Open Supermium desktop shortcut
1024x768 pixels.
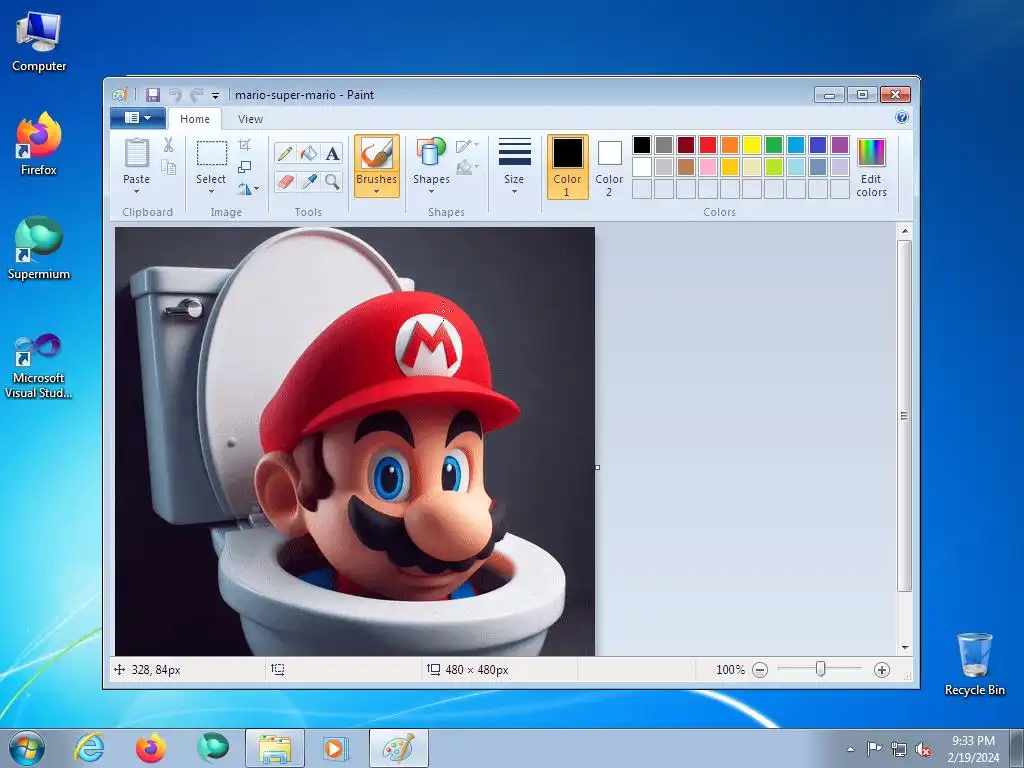[39, 248]
